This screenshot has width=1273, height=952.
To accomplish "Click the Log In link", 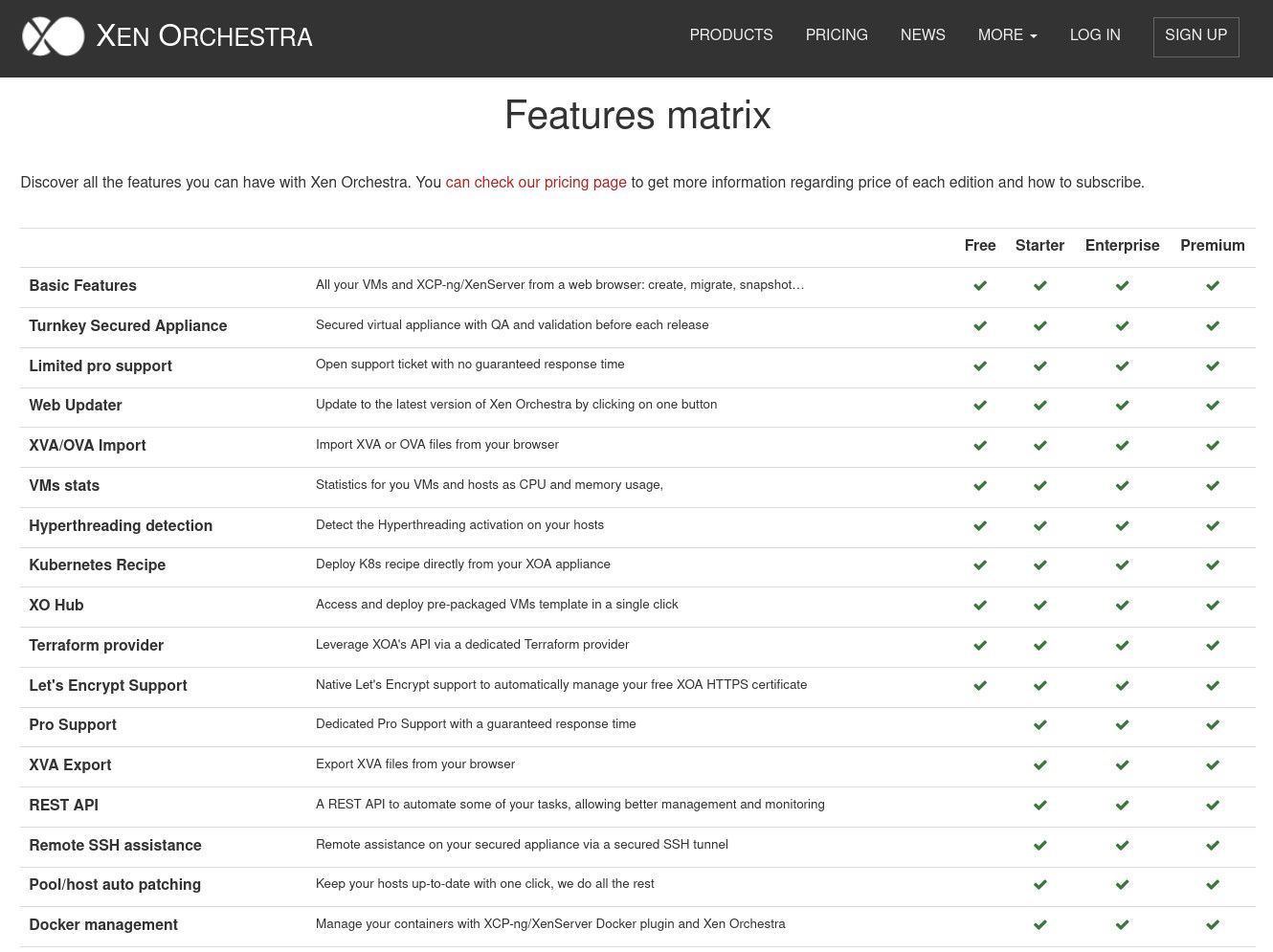I will (1095, 35).
